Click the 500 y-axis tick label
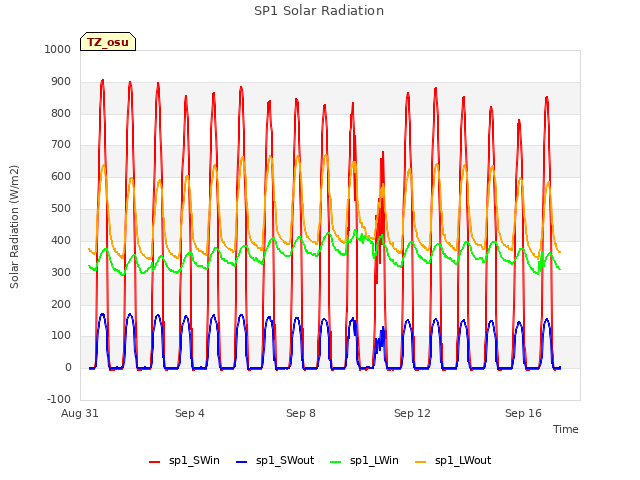Viewport: 640px width, 480px height. point(61,209)
